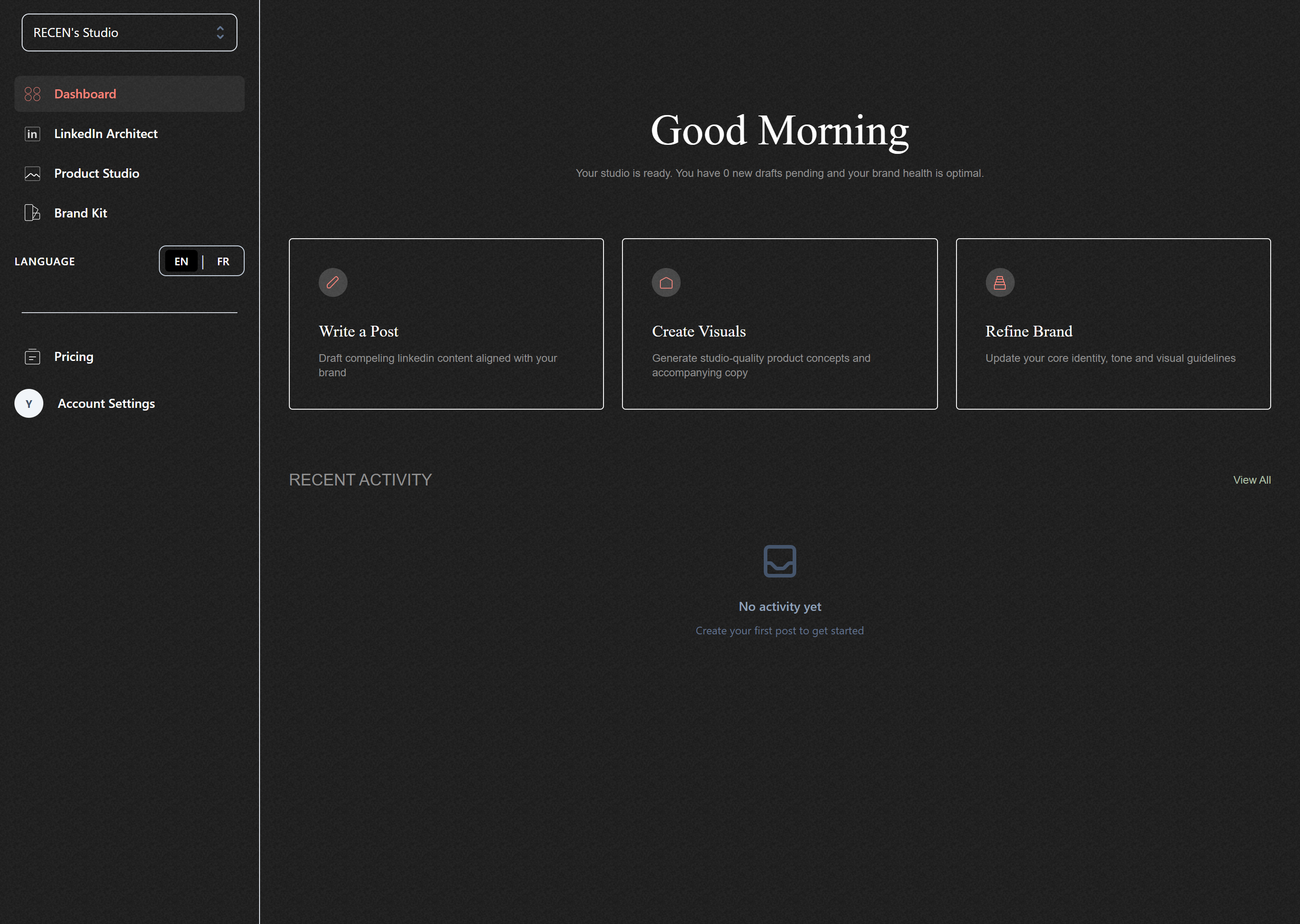1300x924 pixels.
Task: Open the Dashboard grid icon
Action: click(x=32, y=93)
